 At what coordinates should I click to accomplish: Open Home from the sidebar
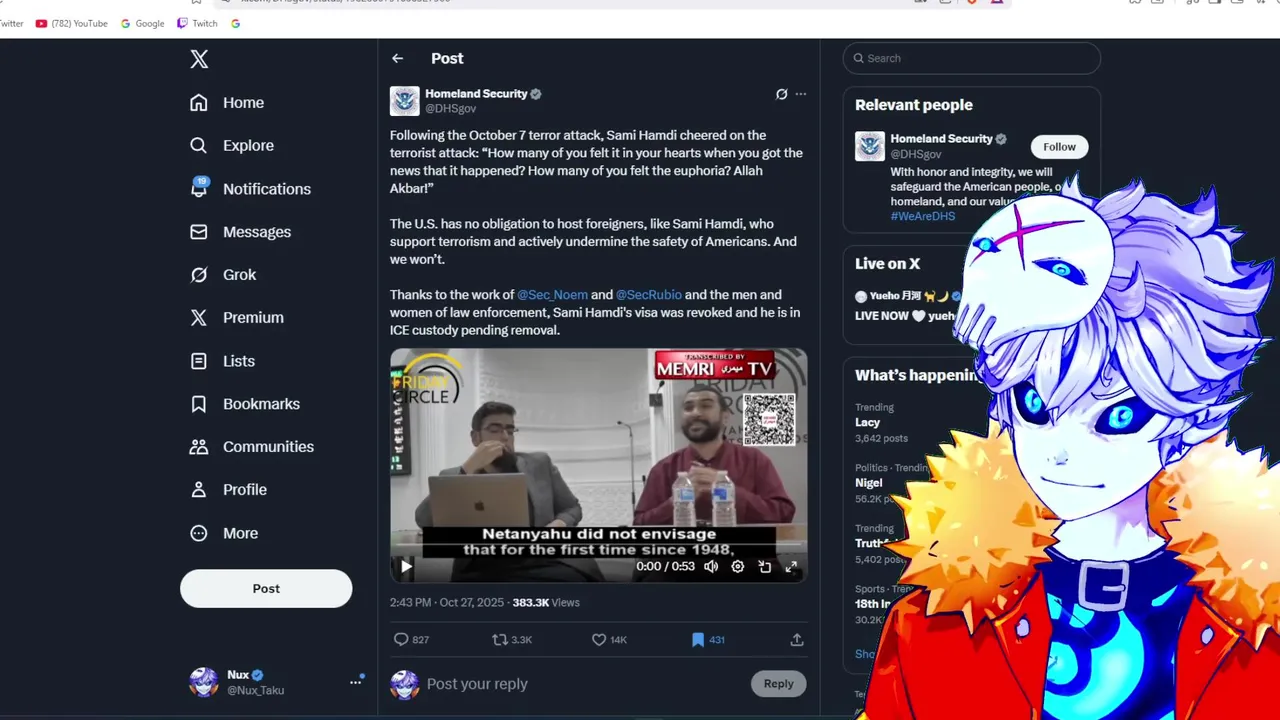(x=227, y=103)
